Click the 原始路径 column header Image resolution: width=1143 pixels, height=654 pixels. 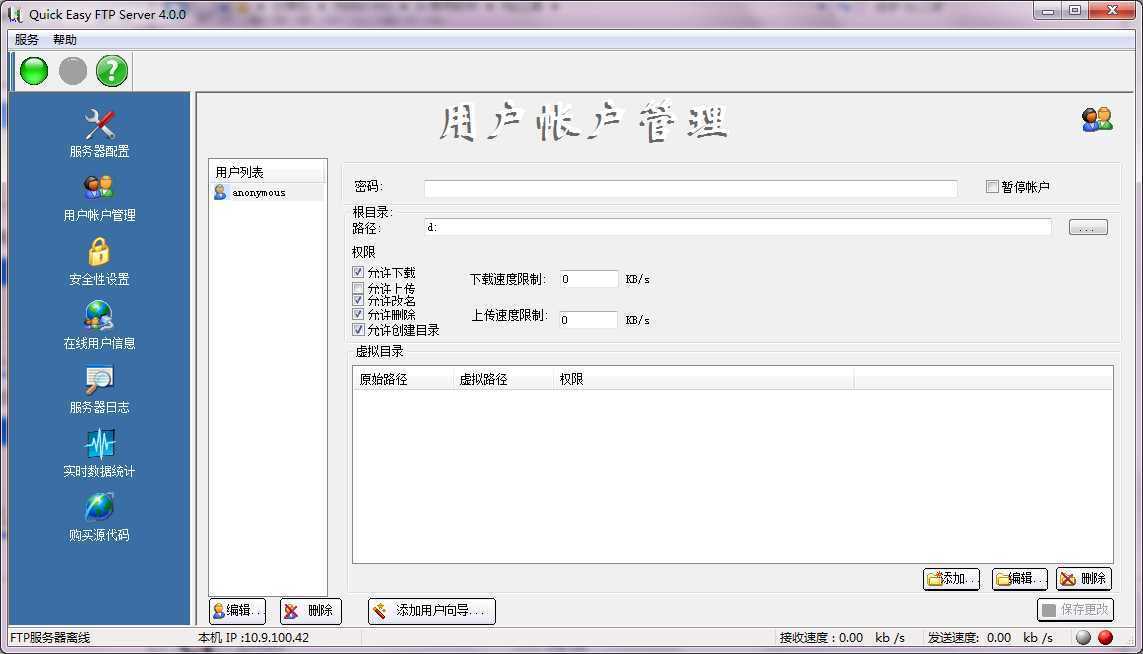403,379
